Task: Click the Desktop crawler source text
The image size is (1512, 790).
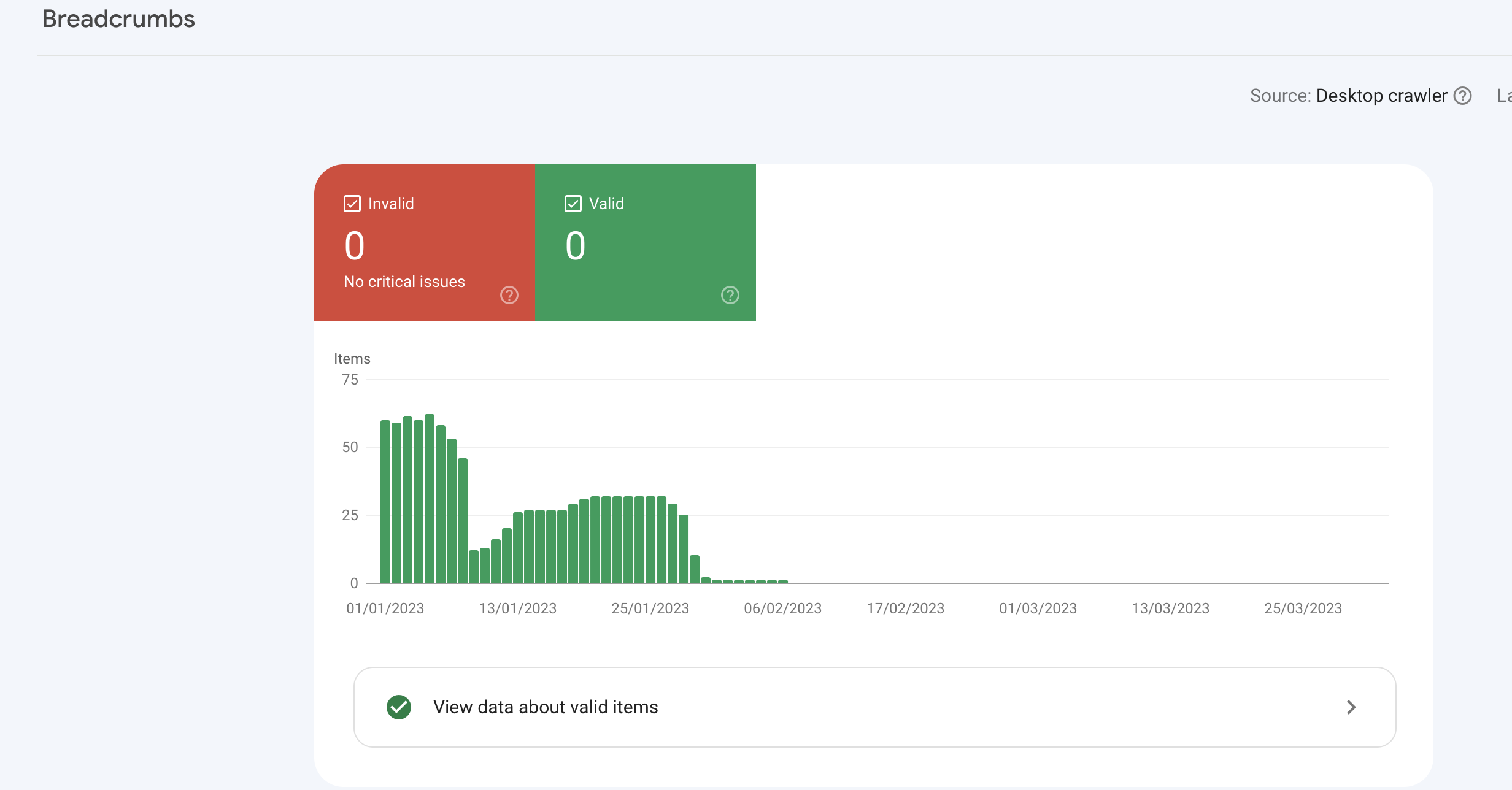Action: point(1382,96)
